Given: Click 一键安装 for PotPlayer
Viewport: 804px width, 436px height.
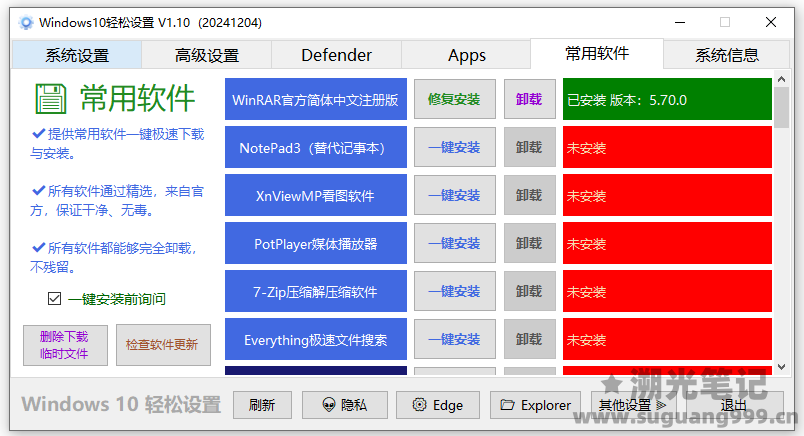Looking at the screenshot, I should tap(454, 243).
